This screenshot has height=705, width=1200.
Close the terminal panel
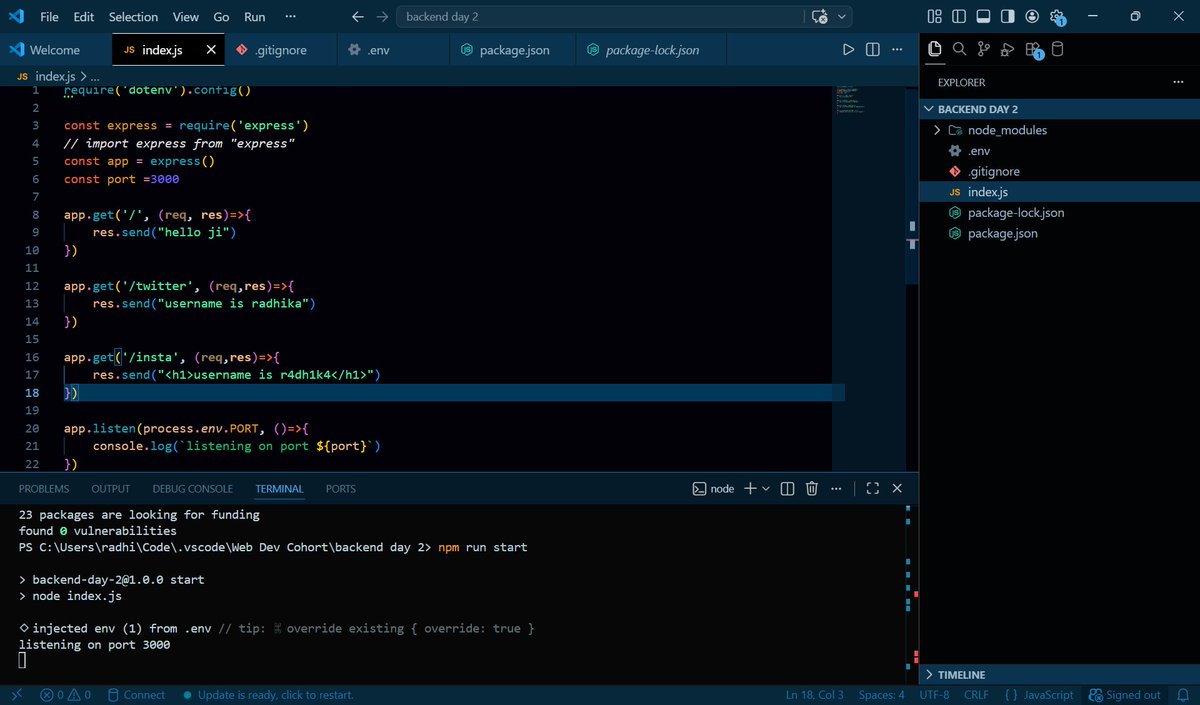[897, 488]
